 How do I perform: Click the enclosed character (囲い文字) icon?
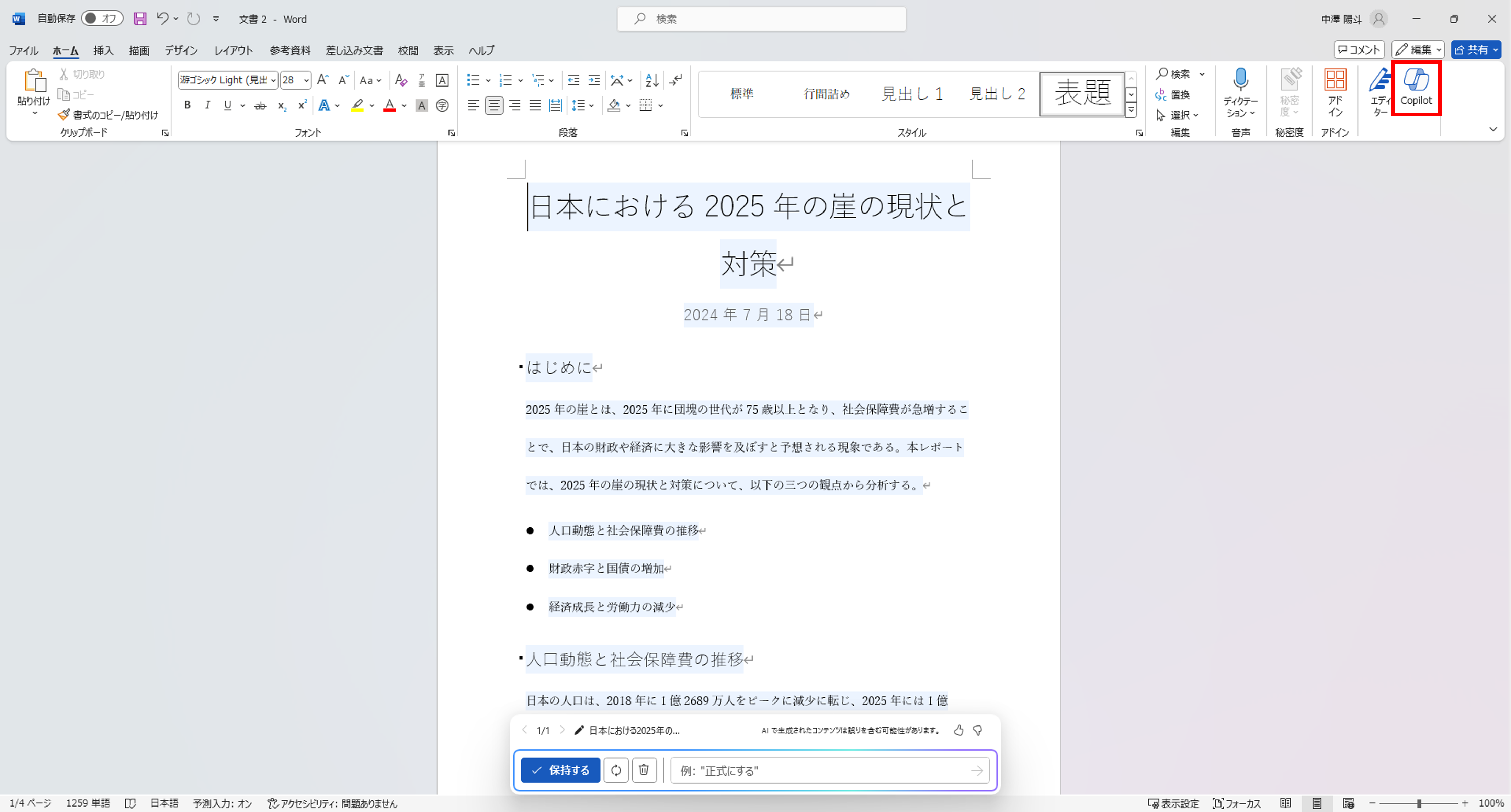click(x=442, y=105)
